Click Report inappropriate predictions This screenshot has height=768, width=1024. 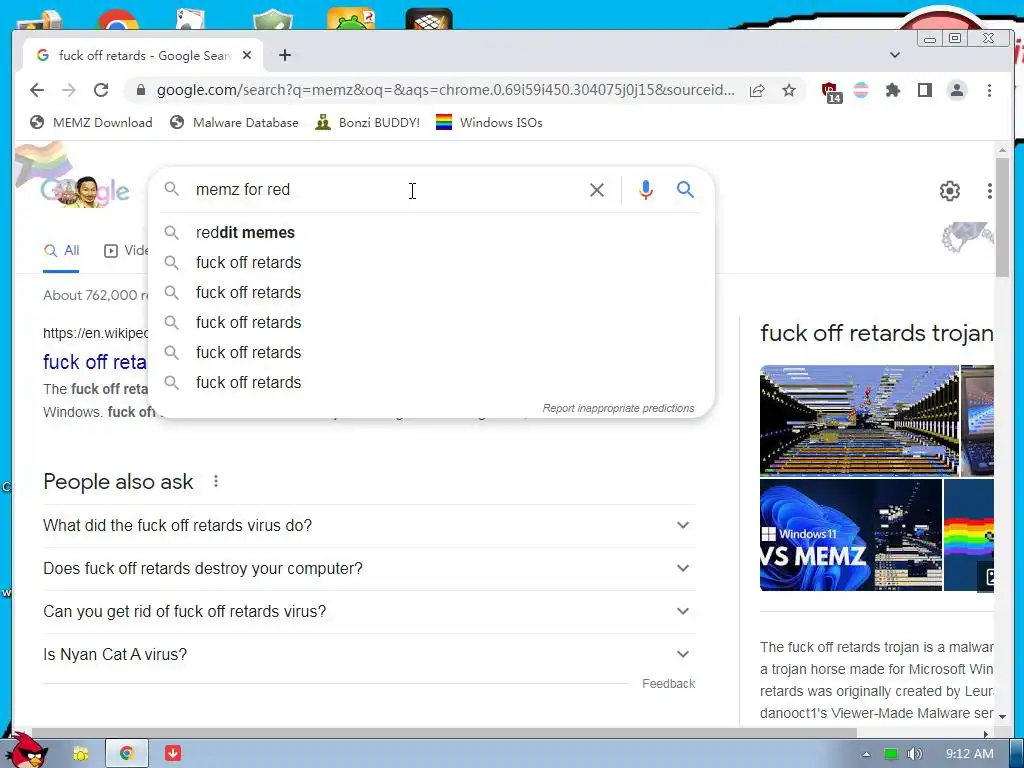(618, 408)
